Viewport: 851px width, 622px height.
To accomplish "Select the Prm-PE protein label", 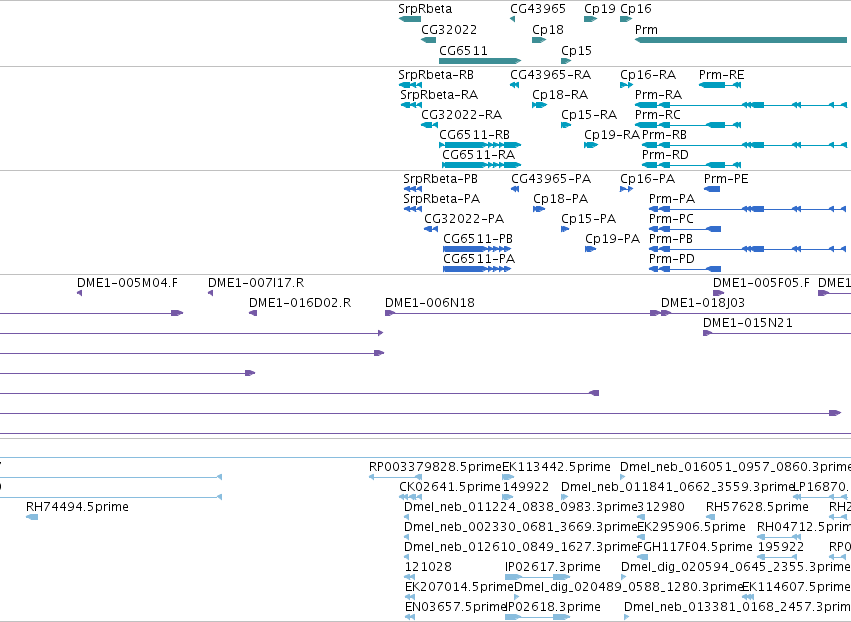I will click(x=726, y=179).
